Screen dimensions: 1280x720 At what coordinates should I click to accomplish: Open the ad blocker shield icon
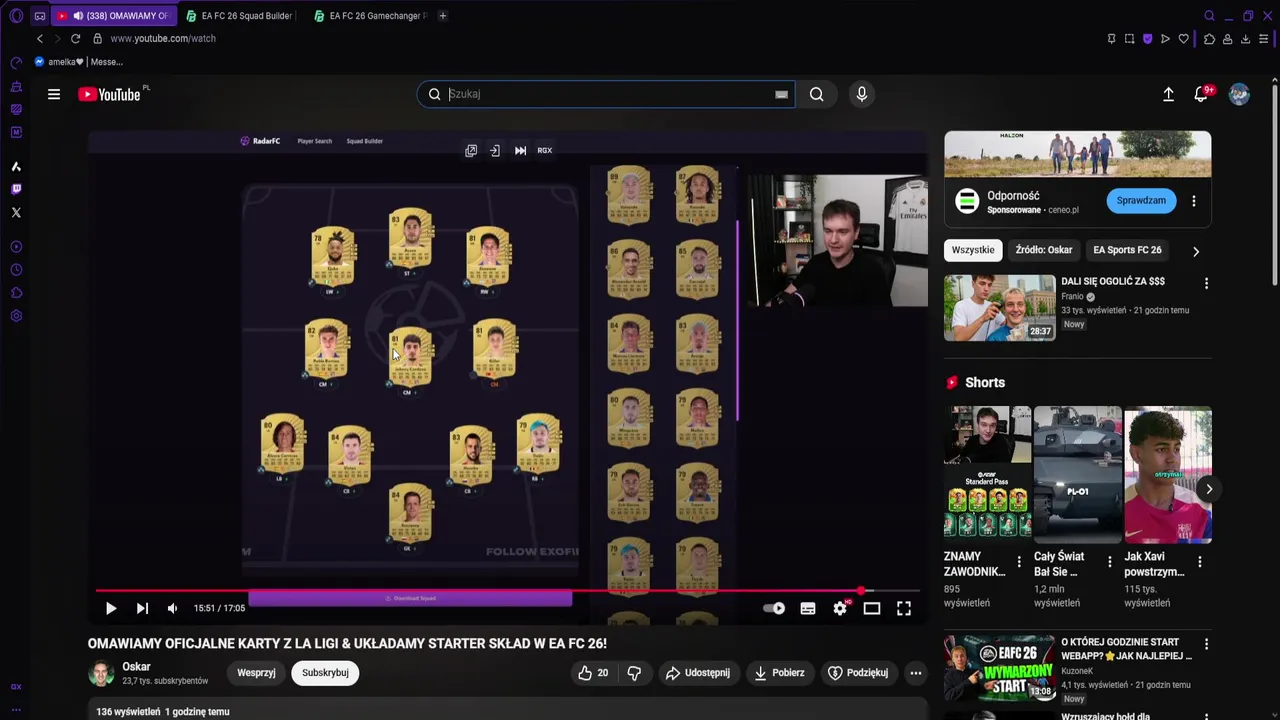(1147, 39)
